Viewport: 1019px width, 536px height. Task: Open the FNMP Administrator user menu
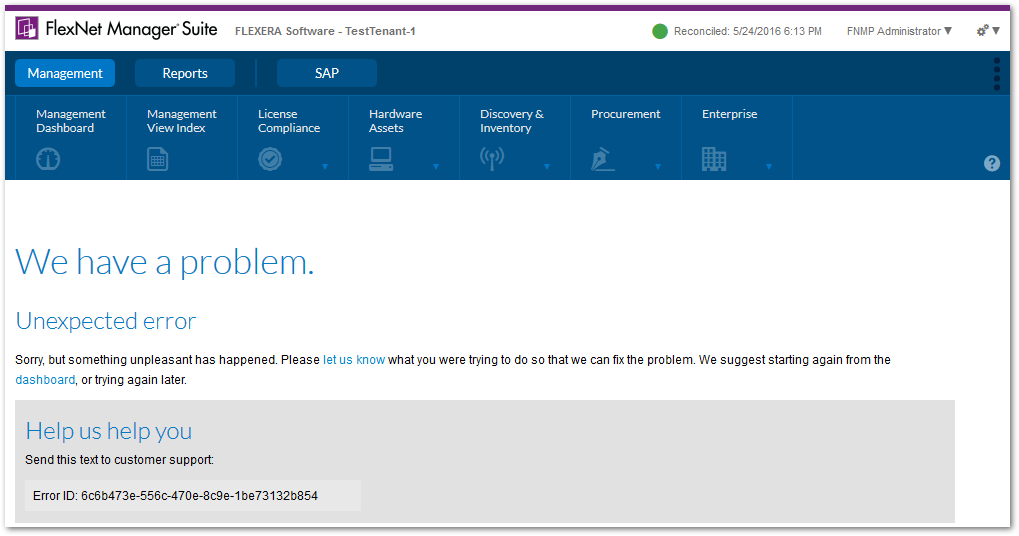(x=899, y=31)
